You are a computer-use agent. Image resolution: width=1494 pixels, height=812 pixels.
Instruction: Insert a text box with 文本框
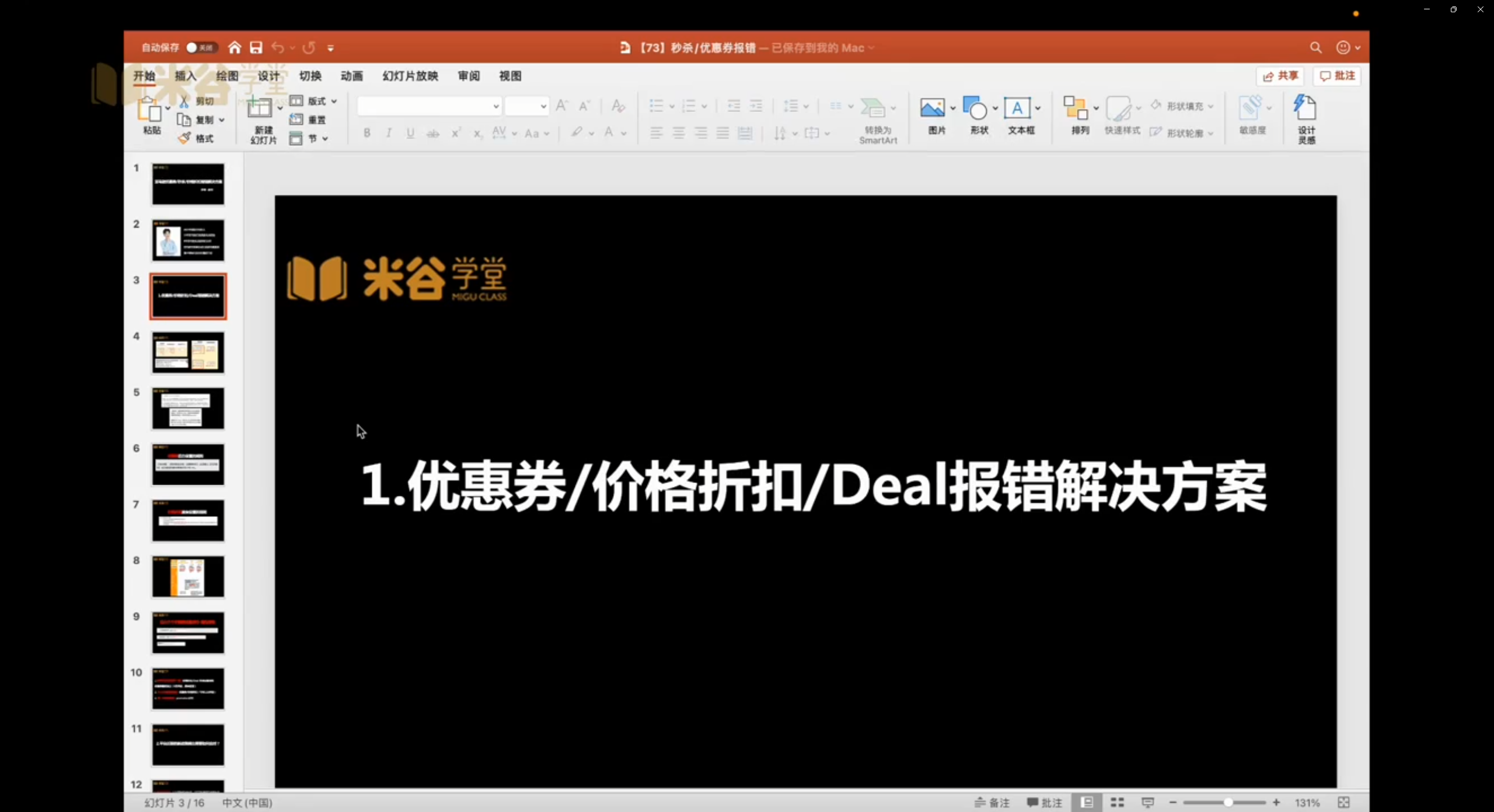click(x=1017, y=109)
